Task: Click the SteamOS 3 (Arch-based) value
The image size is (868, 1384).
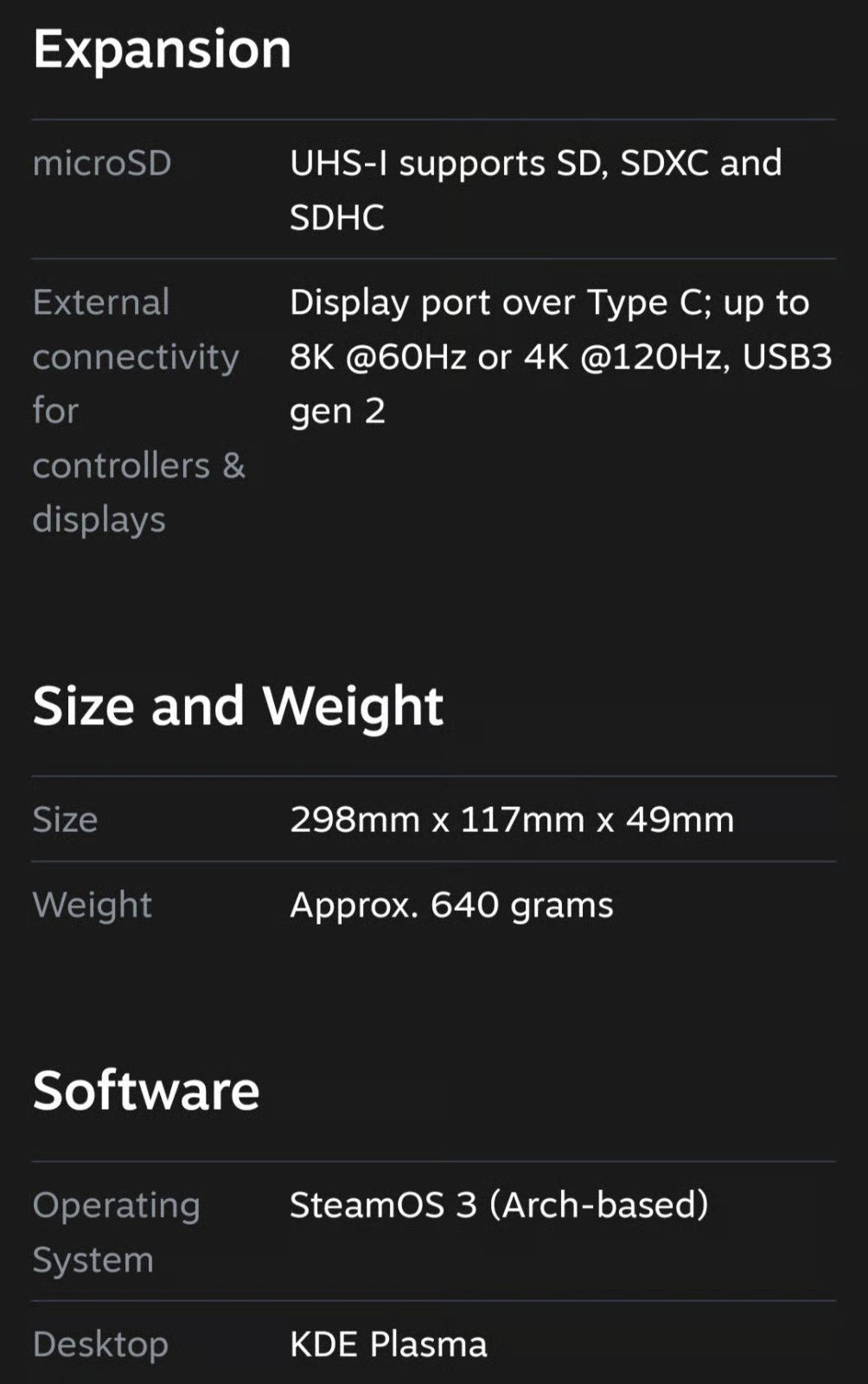Action: (499, 1205)
